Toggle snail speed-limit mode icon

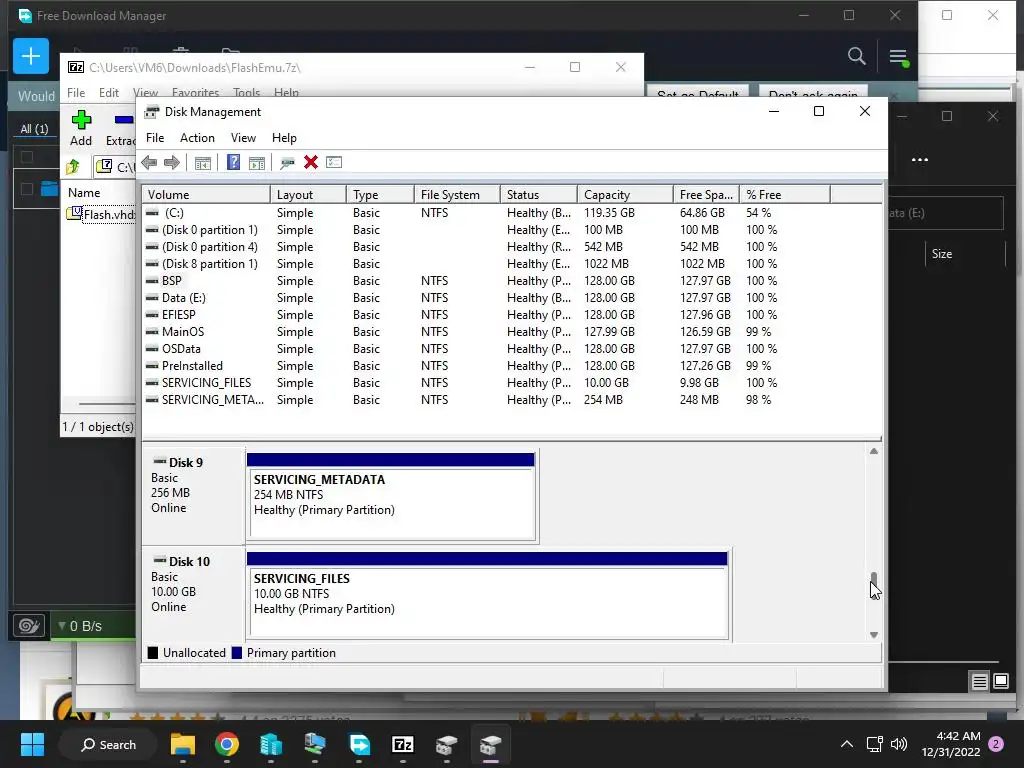29,626
